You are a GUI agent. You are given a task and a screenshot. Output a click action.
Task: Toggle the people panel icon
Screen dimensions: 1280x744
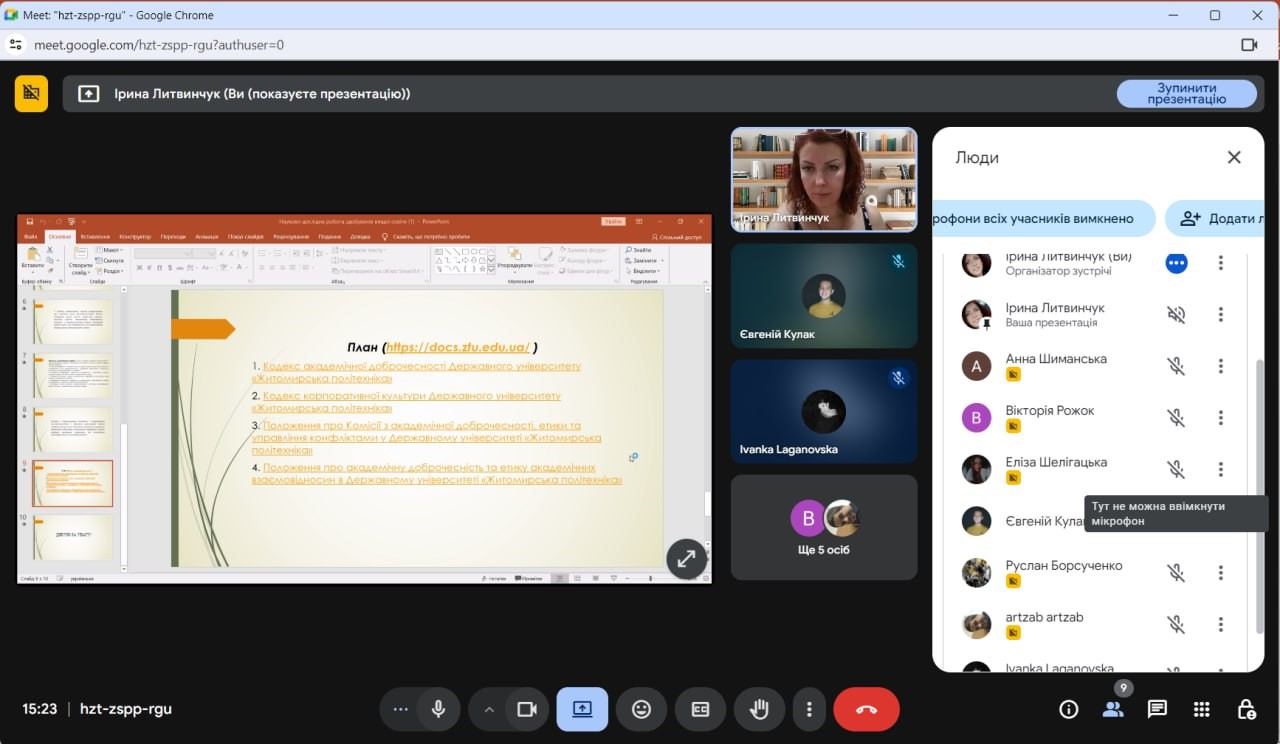tap(1112, 709)
